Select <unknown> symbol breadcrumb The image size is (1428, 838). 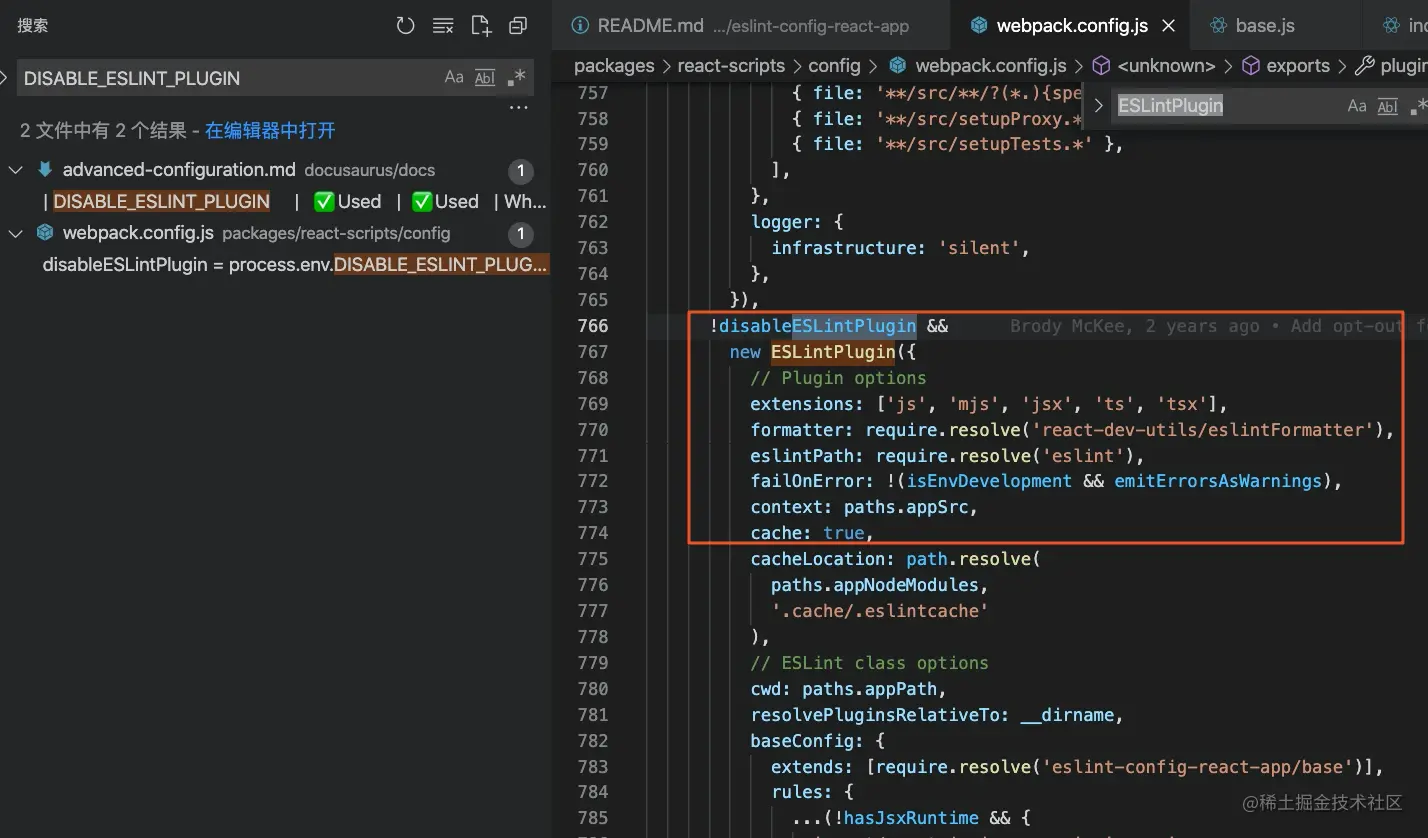click(1166, 66)
